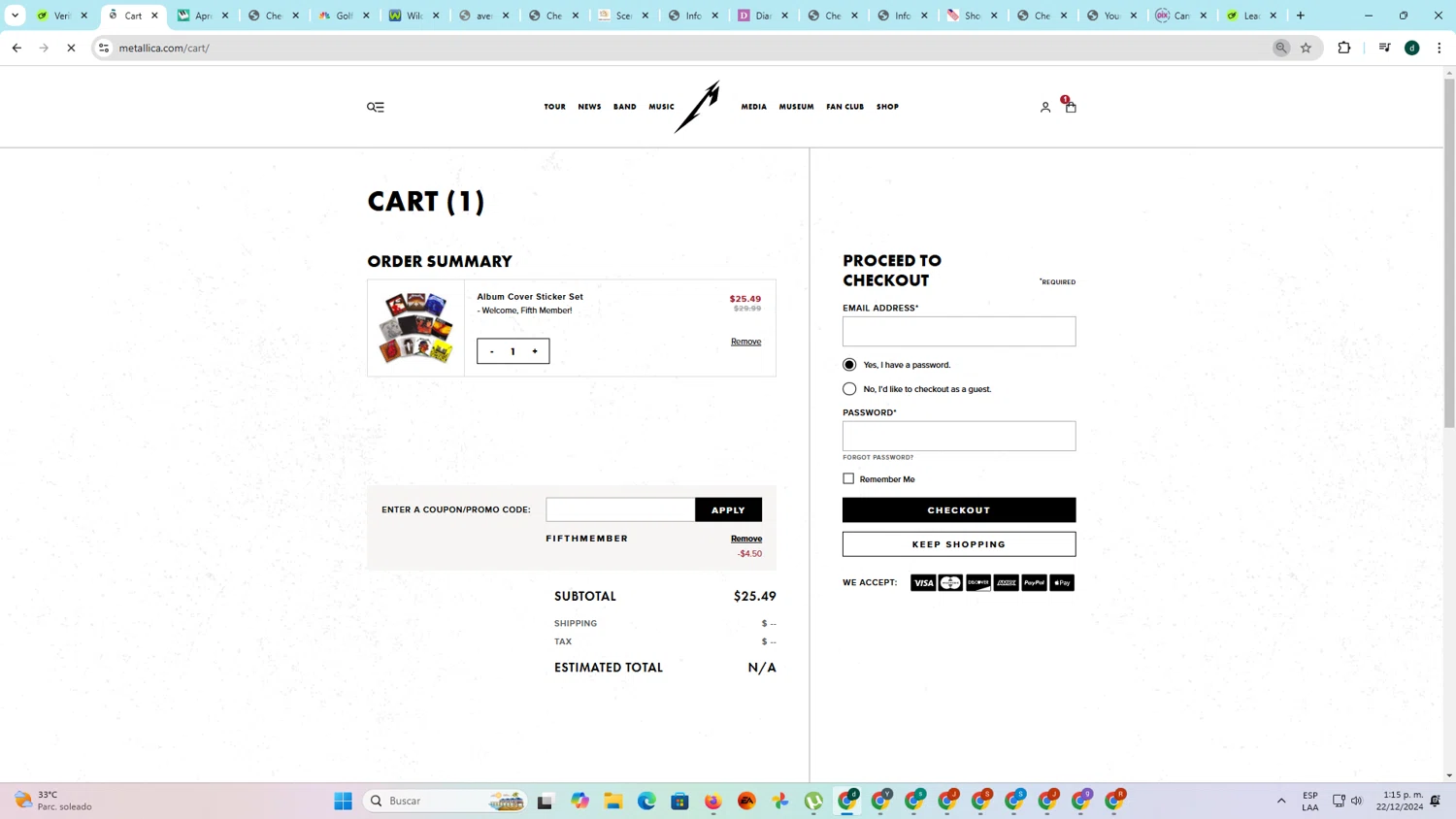
Task: Open the Chrome extensions puzzle icon
Action: tap(1344, 48)
